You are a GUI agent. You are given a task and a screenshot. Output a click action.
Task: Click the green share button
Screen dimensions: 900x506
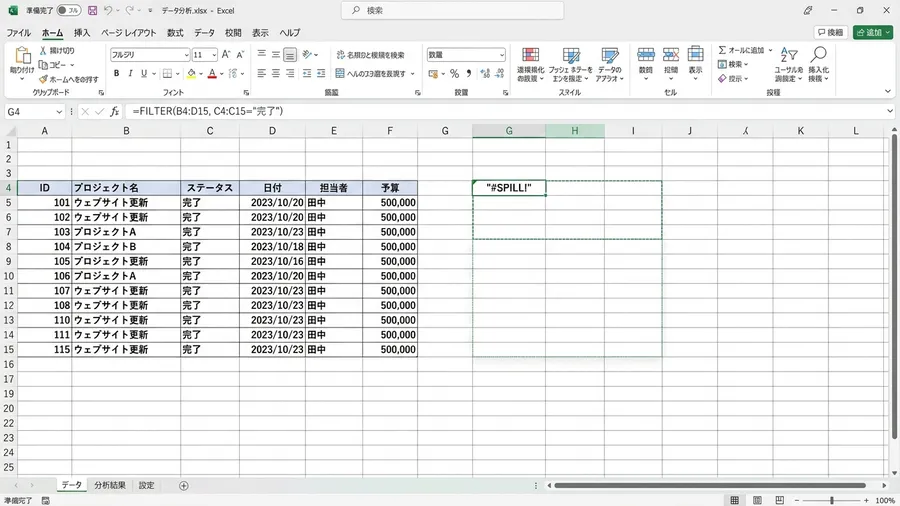872,33
